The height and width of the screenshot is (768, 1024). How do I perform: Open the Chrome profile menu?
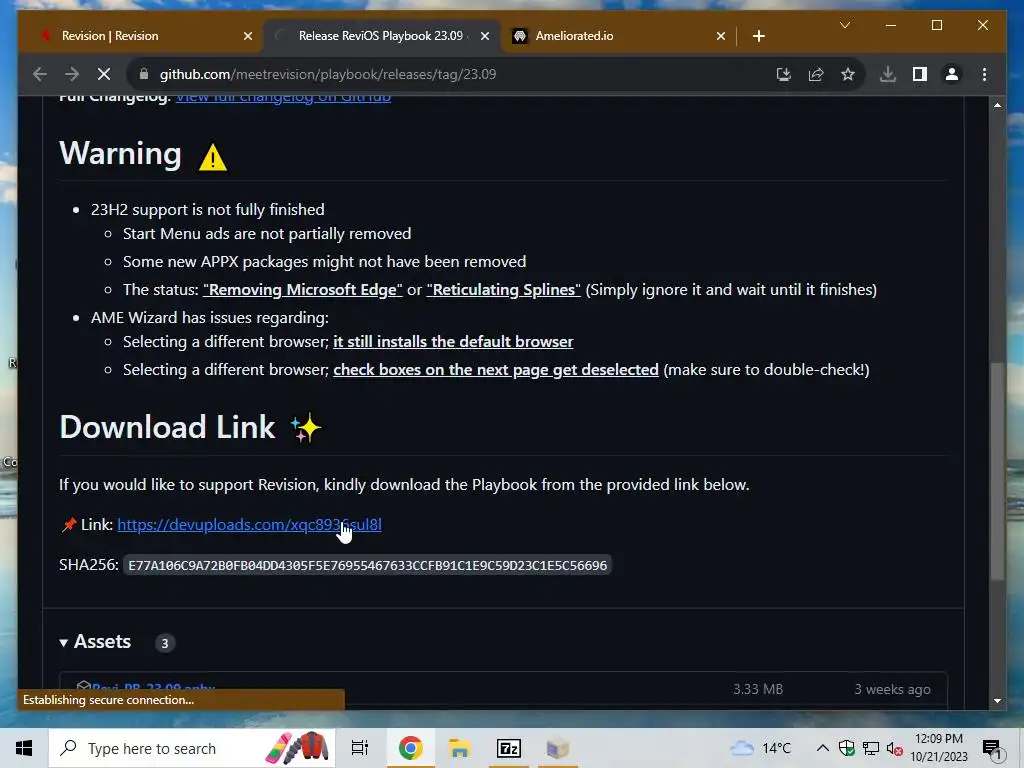coord(952,74)
